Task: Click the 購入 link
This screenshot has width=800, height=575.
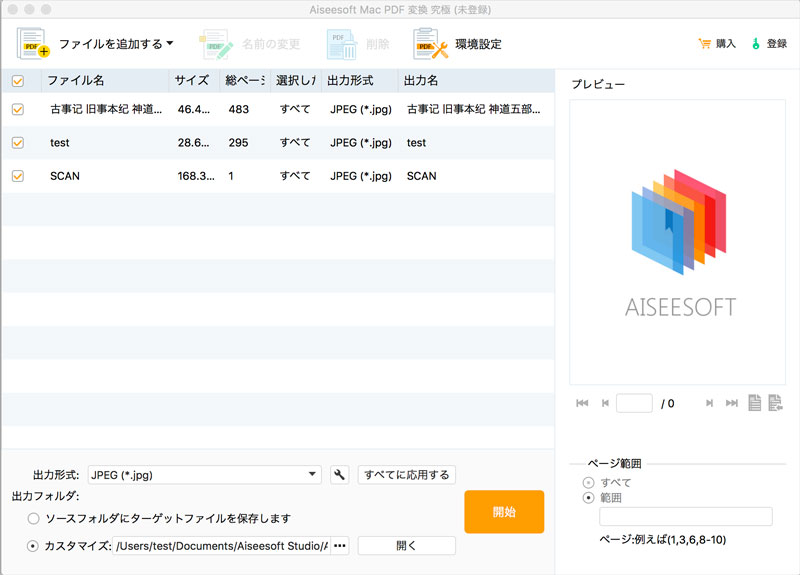Action: point(726,44)
